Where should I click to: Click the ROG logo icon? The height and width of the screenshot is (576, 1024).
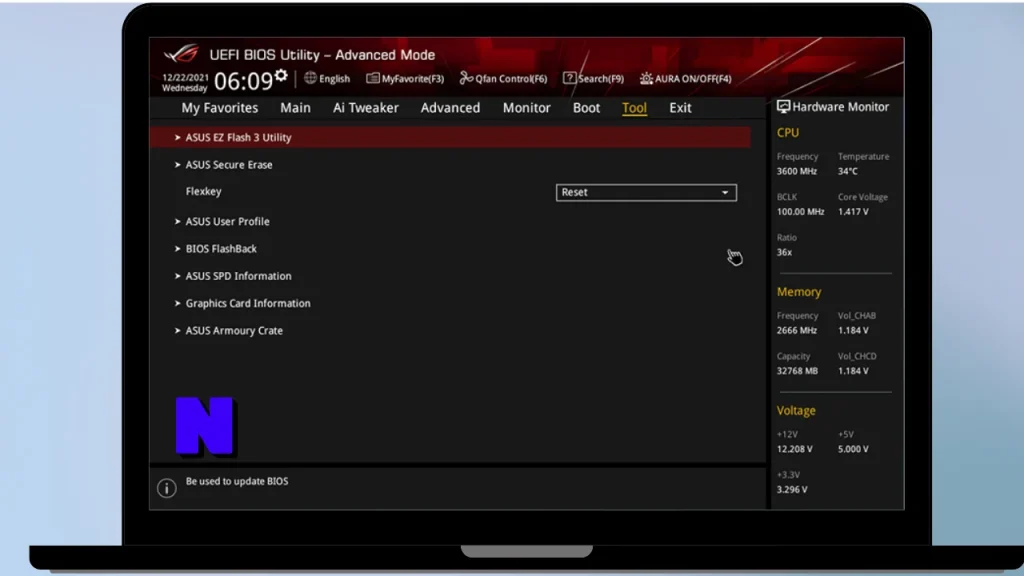(181, 53)
